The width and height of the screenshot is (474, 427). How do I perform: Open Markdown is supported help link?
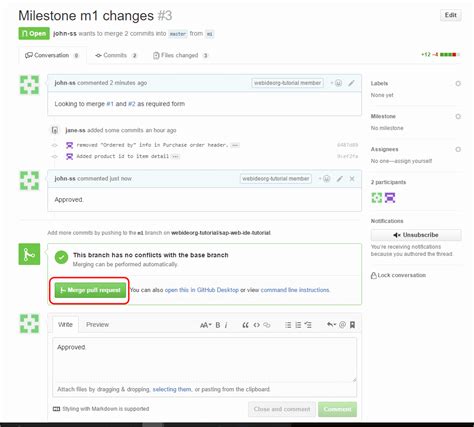[x=101, y=409]
